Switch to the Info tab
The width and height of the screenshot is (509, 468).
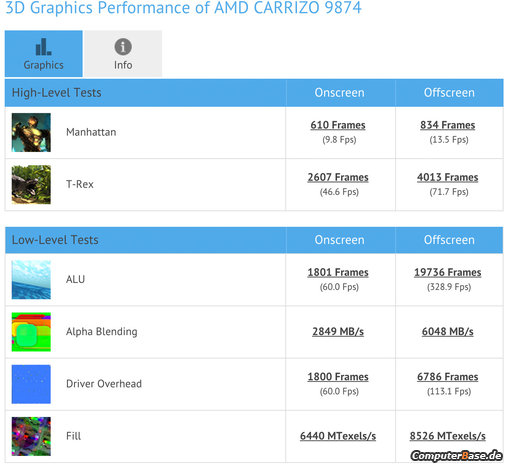click(123, 54)
